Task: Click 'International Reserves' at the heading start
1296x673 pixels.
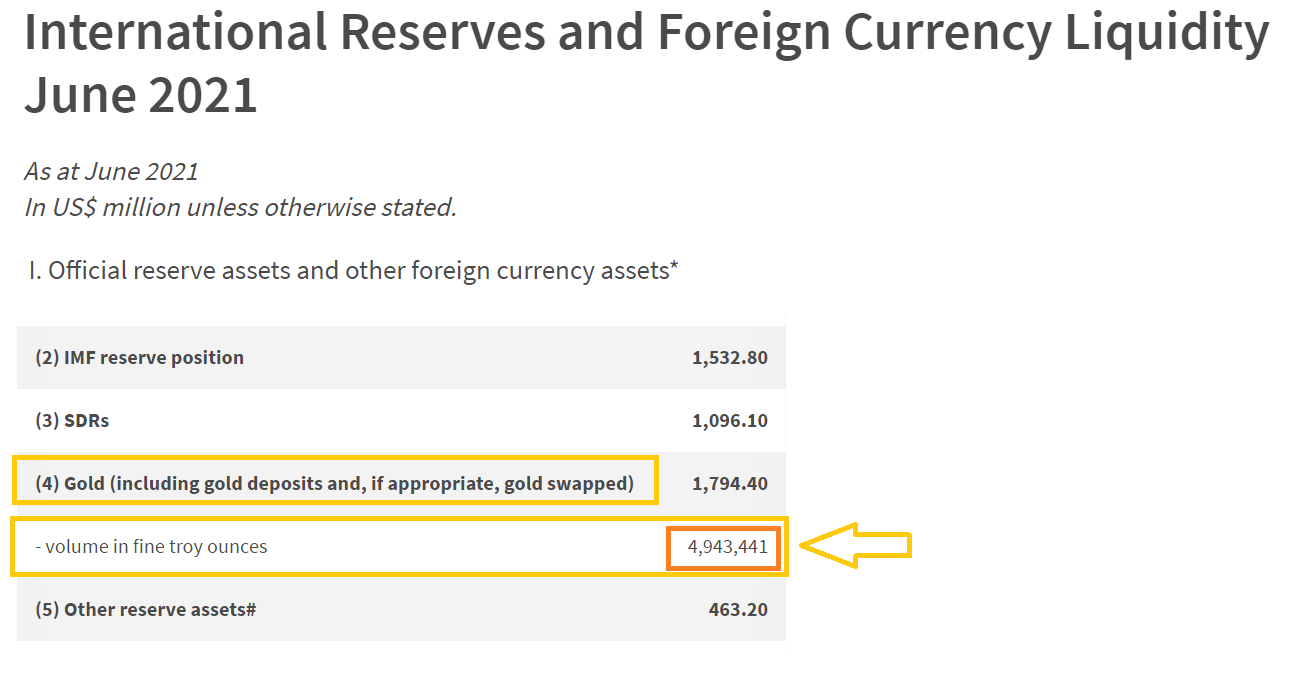Action: [284, 32]
